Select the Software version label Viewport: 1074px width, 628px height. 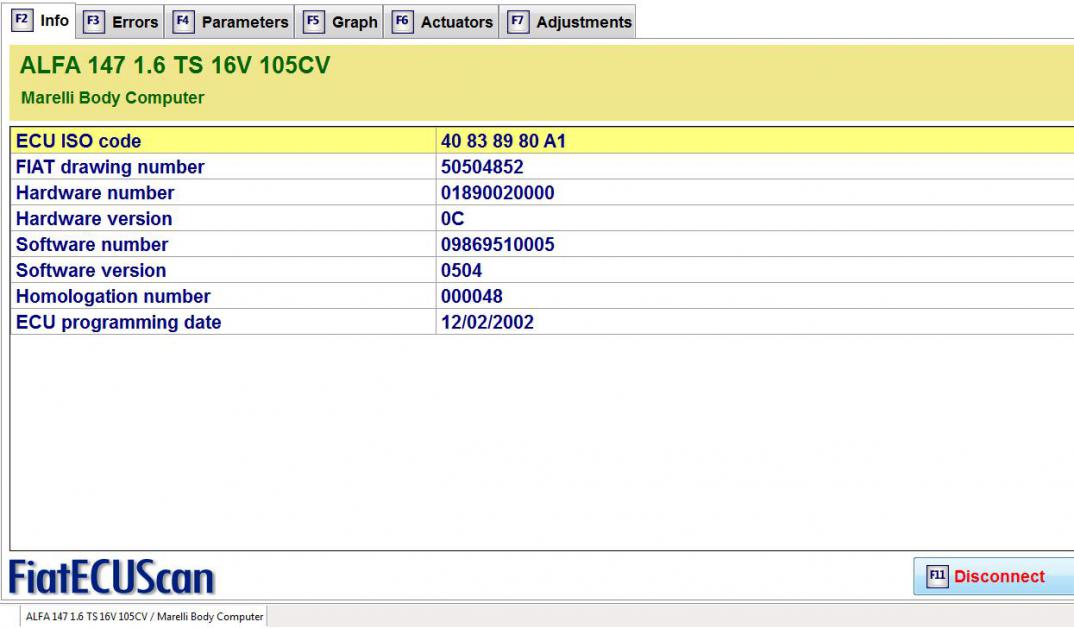[91, 271]
